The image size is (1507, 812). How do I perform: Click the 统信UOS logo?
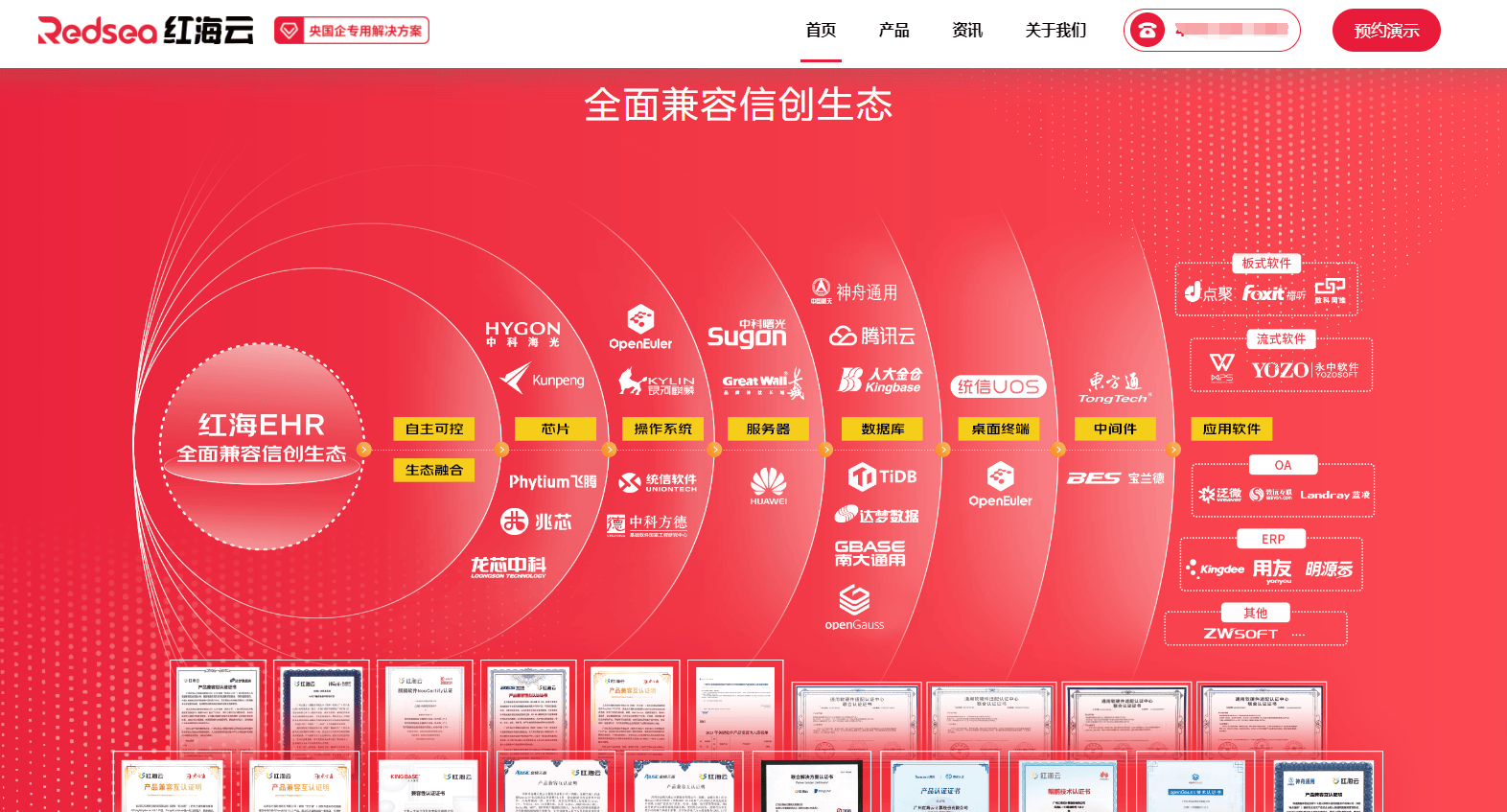tap(999, 386)
